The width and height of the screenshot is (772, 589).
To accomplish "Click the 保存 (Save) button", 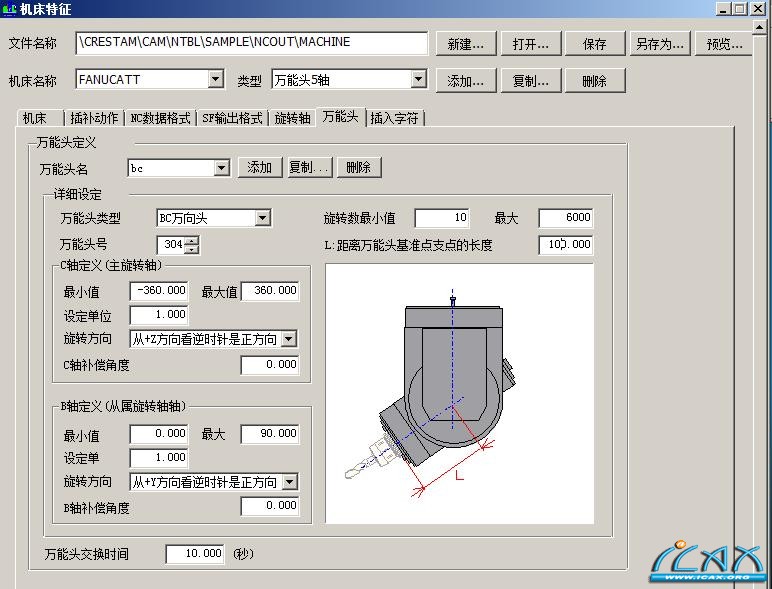I will [x=594, y=44].
